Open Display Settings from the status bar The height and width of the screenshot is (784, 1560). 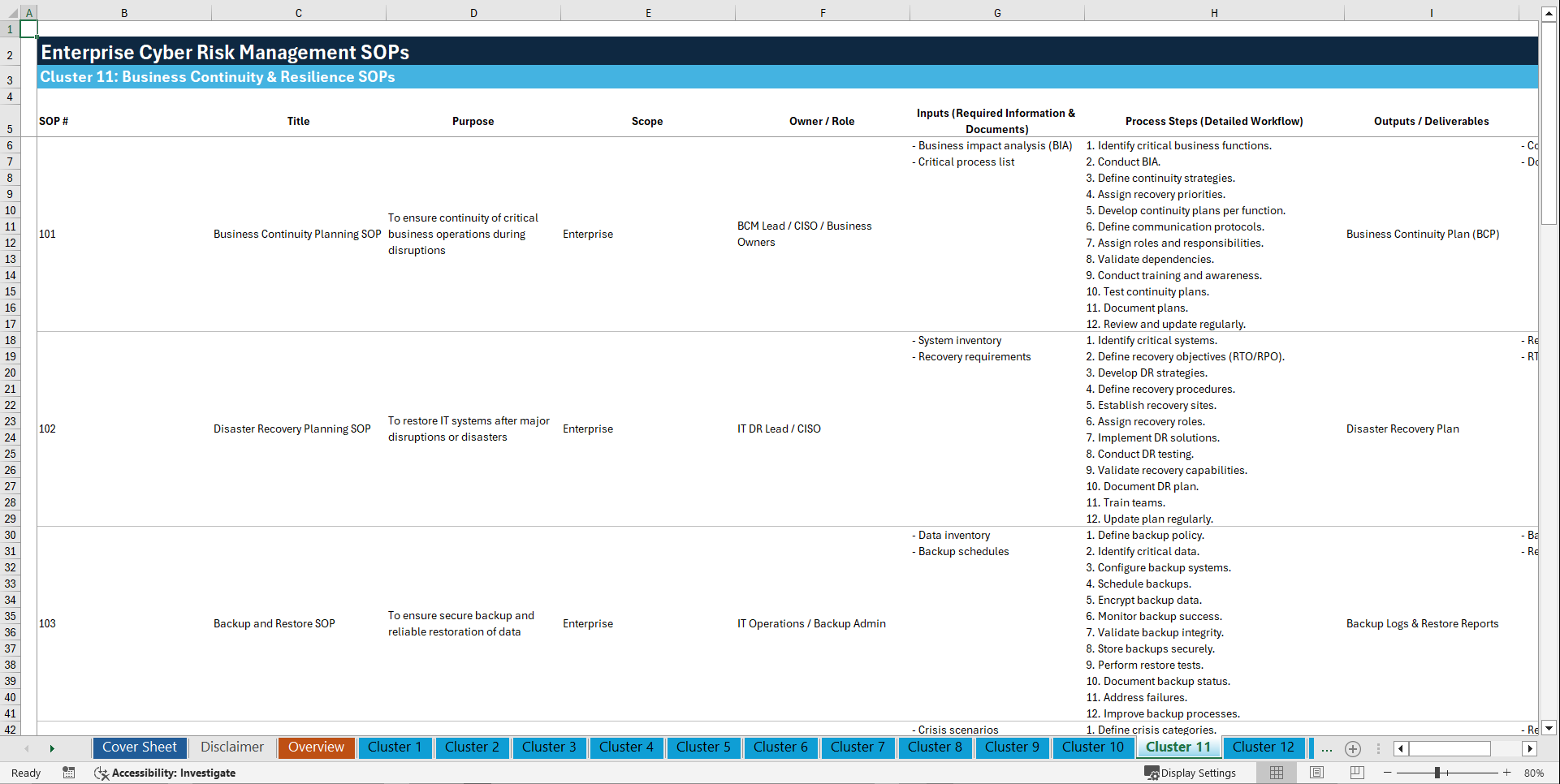(1191, 773)
